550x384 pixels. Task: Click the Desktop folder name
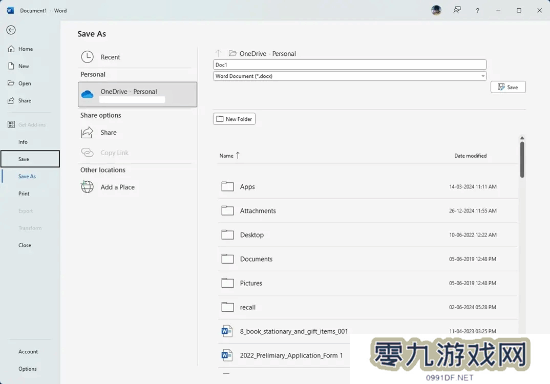(252, 235)
